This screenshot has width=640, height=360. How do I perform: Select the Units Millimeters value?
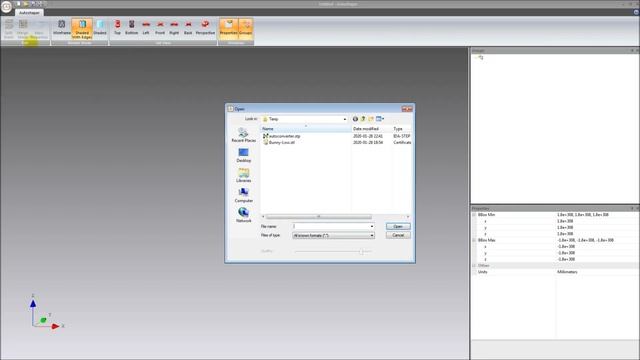567,272
